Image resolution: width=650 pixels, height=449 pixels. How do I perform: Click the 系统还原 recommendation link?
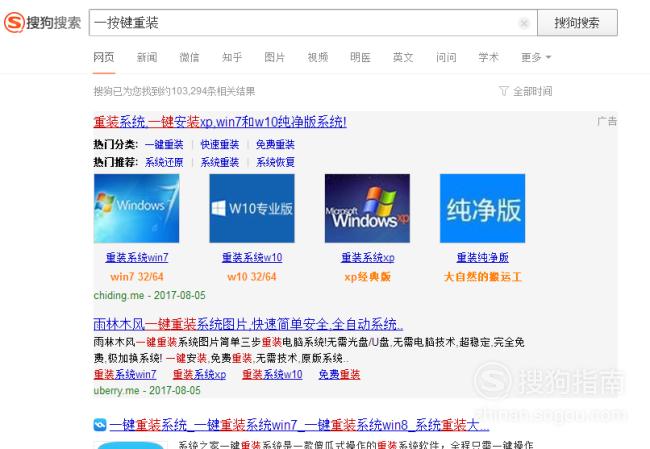[164, 162]
